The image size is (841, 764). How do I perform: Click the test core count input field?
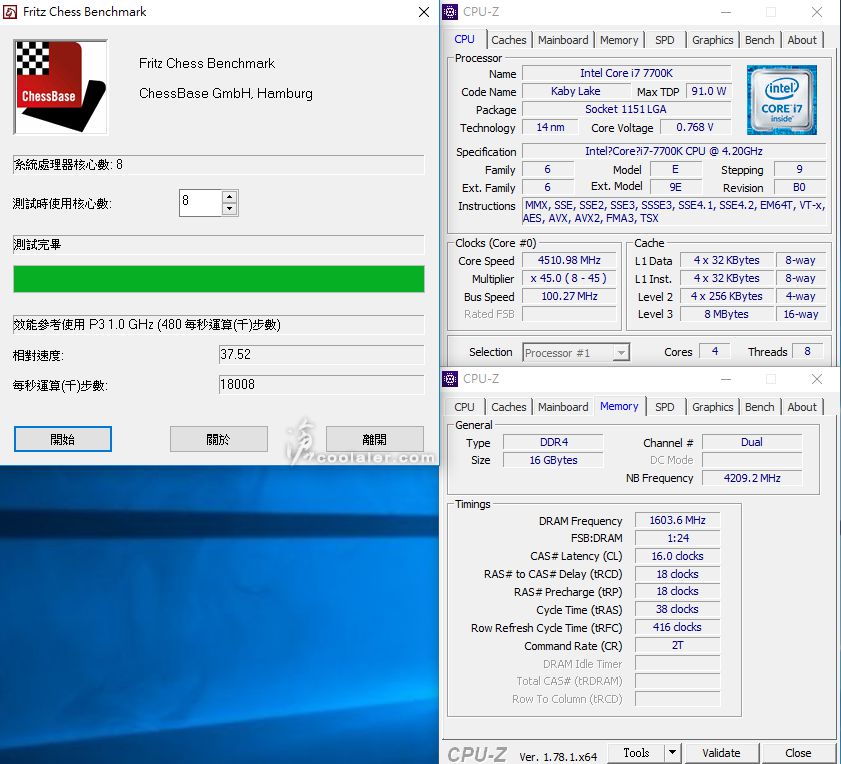coord(201,203)
